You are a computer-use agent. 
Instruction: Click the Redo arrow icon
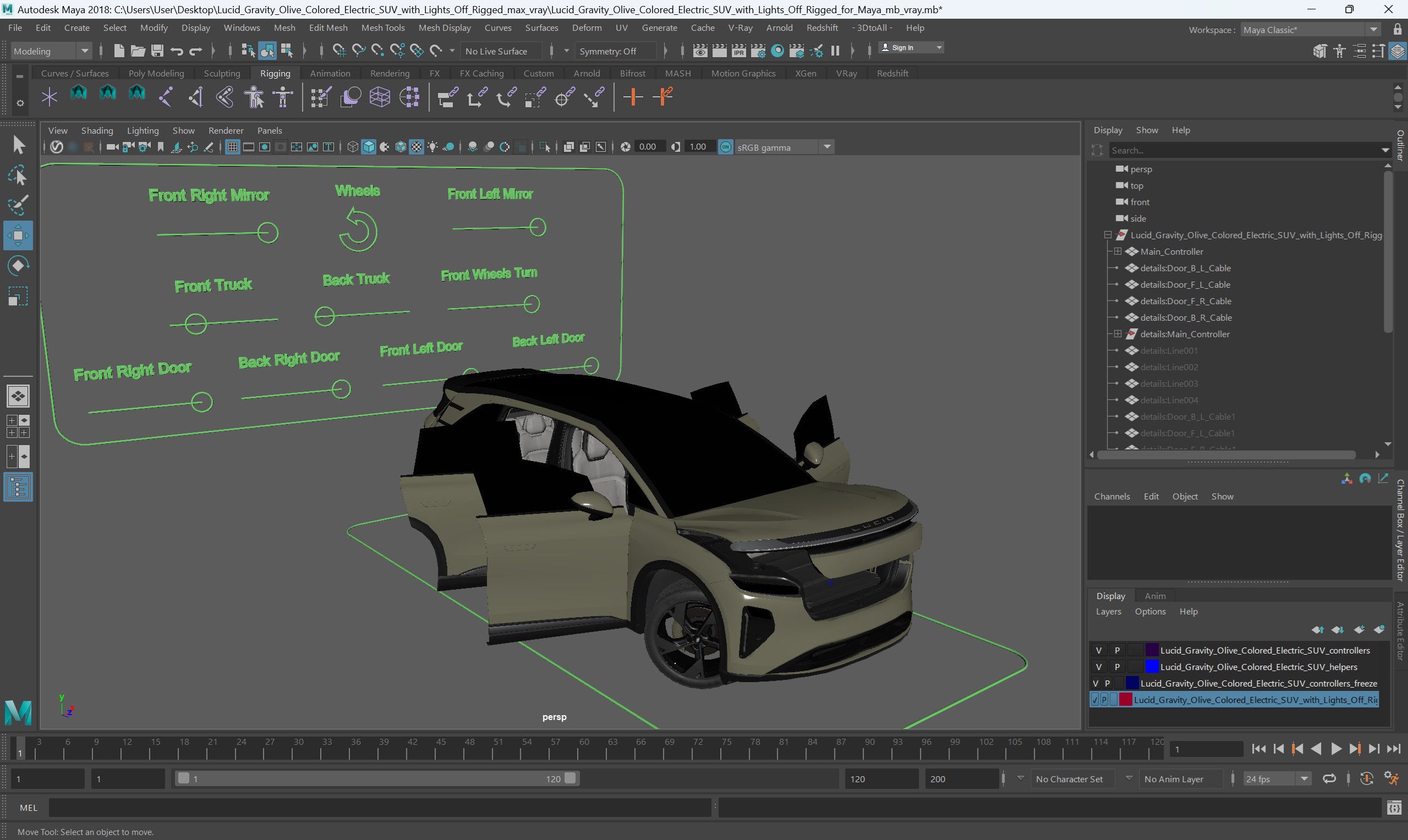click(x=195, y=51)
